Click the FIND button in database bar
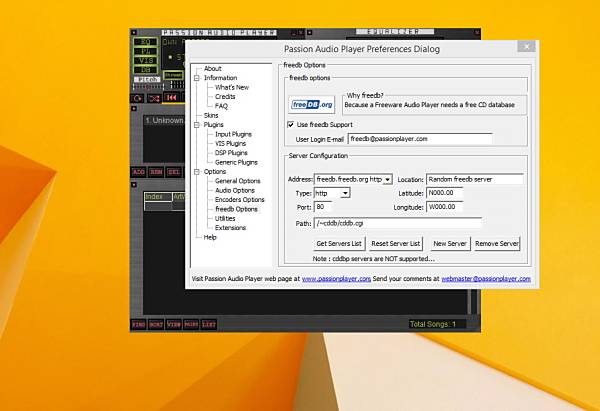 139,324
